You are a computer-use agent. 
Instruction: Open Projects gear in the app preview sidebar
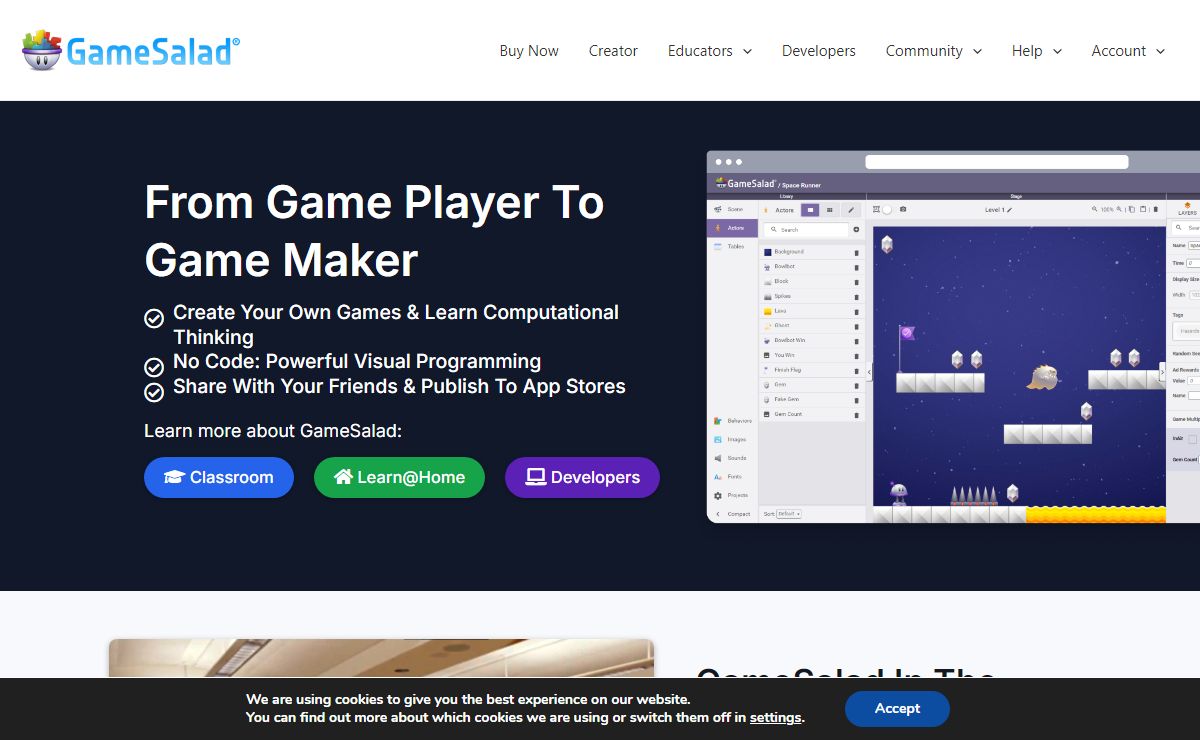coord(732,495)
